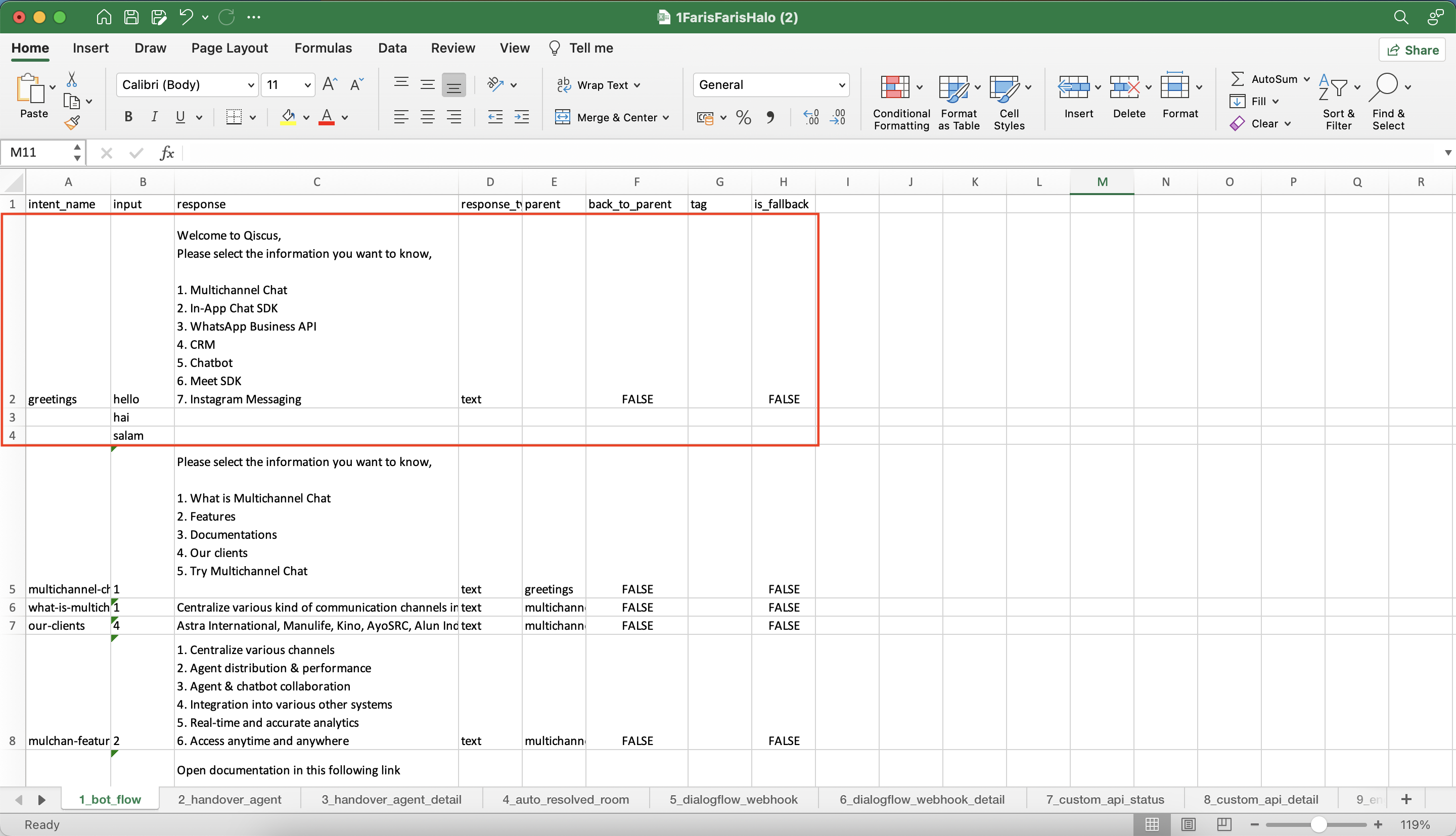Toggle Bold formatting

[128, 117]
